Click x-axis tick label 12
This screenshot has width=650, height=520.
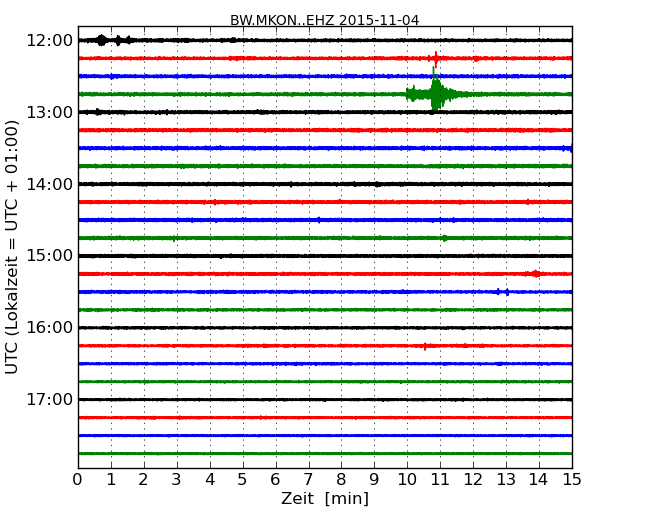[x=473, y=480]
